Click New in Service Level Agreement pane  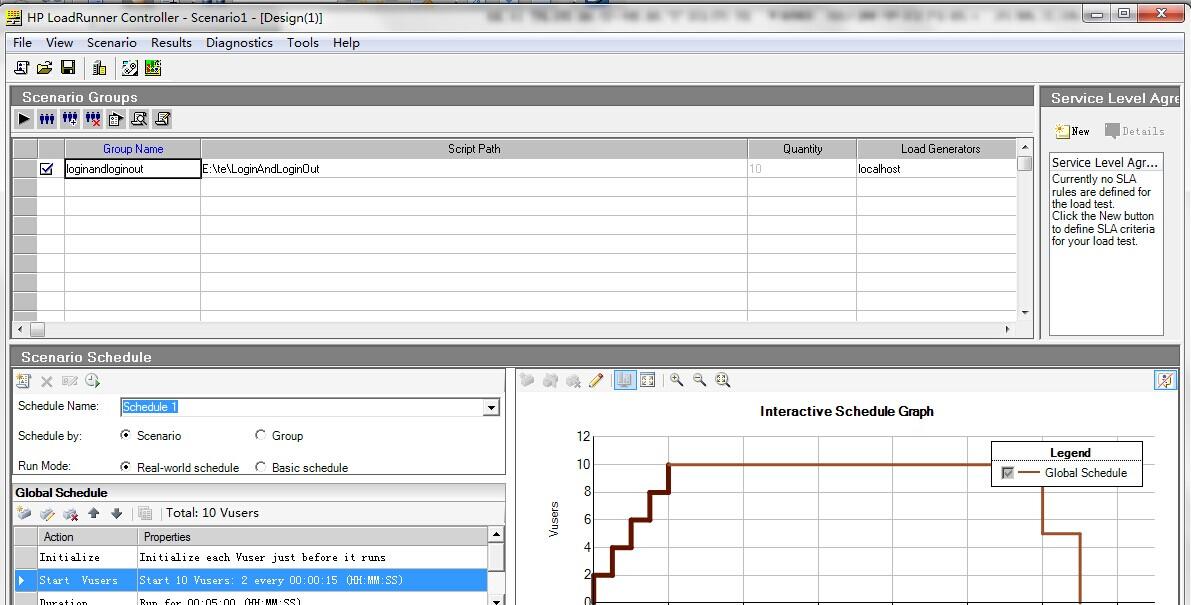pos(1073,131)
